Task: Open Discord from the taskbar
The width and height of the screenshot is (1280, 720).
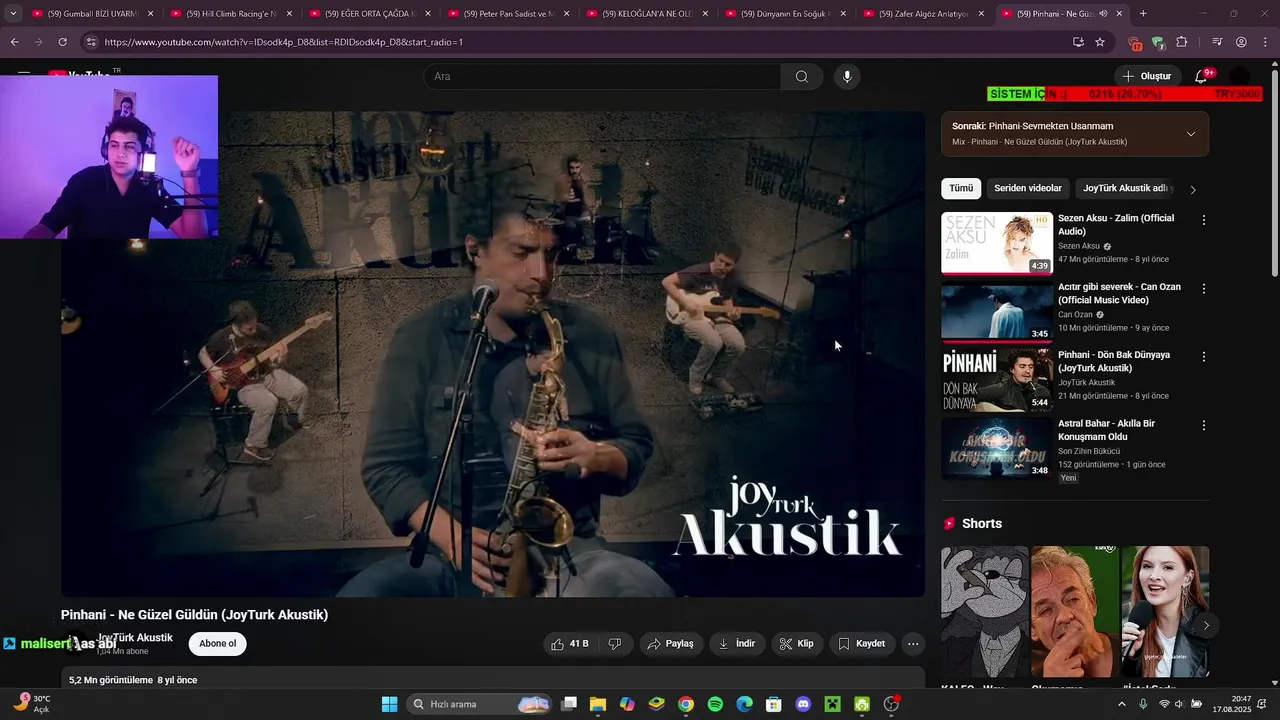Action: 803,704
